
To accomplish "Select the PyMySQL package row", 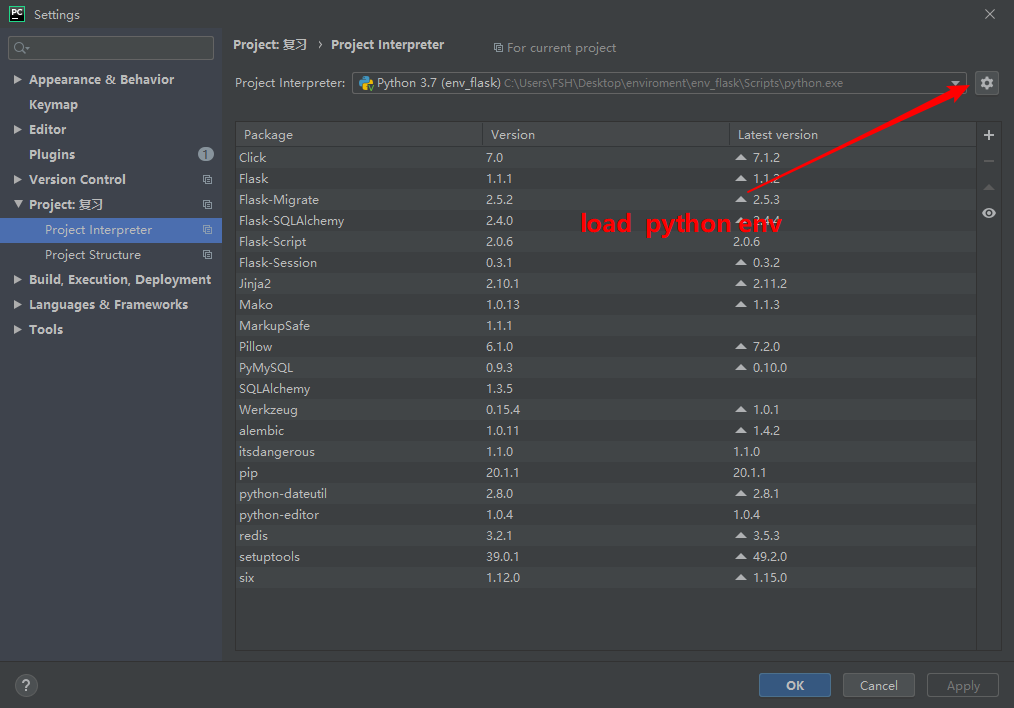I will point(605,367).
